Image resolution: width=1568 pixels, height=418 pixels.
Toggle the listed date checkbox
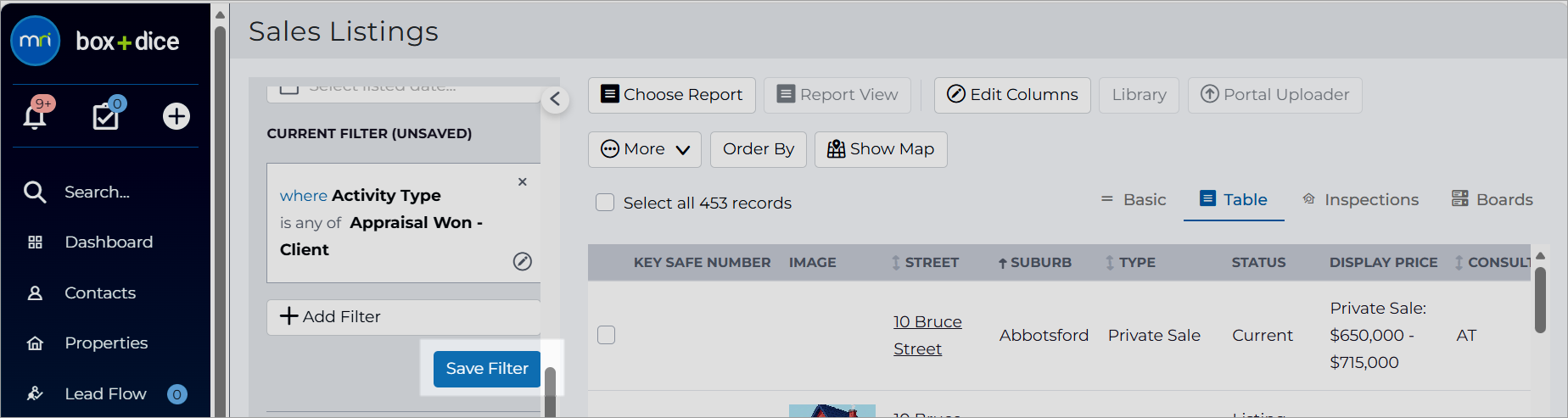coord(289,88)
